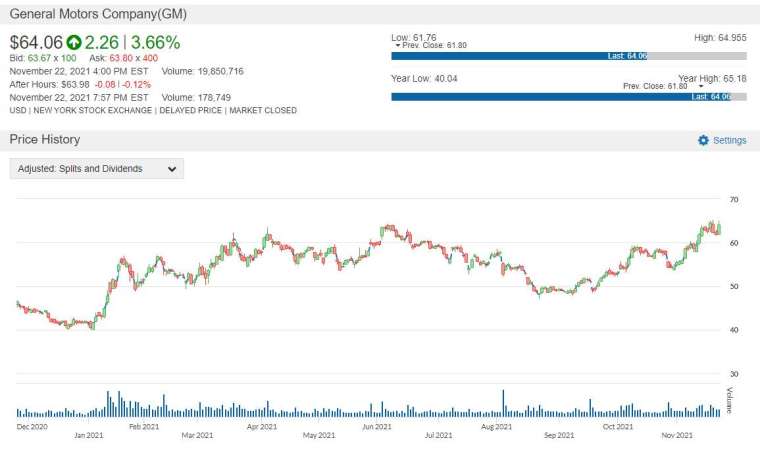This screenshot has width=760, height=451.
Task: Click the NEW YORK STOCK EXCHANGE label
Action: click(93, 111)
